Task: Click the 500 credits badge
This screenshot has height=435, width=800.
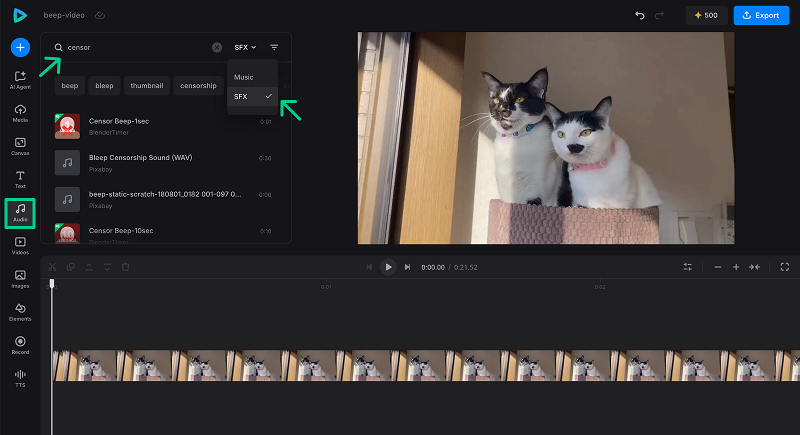Action: [707, 15]
